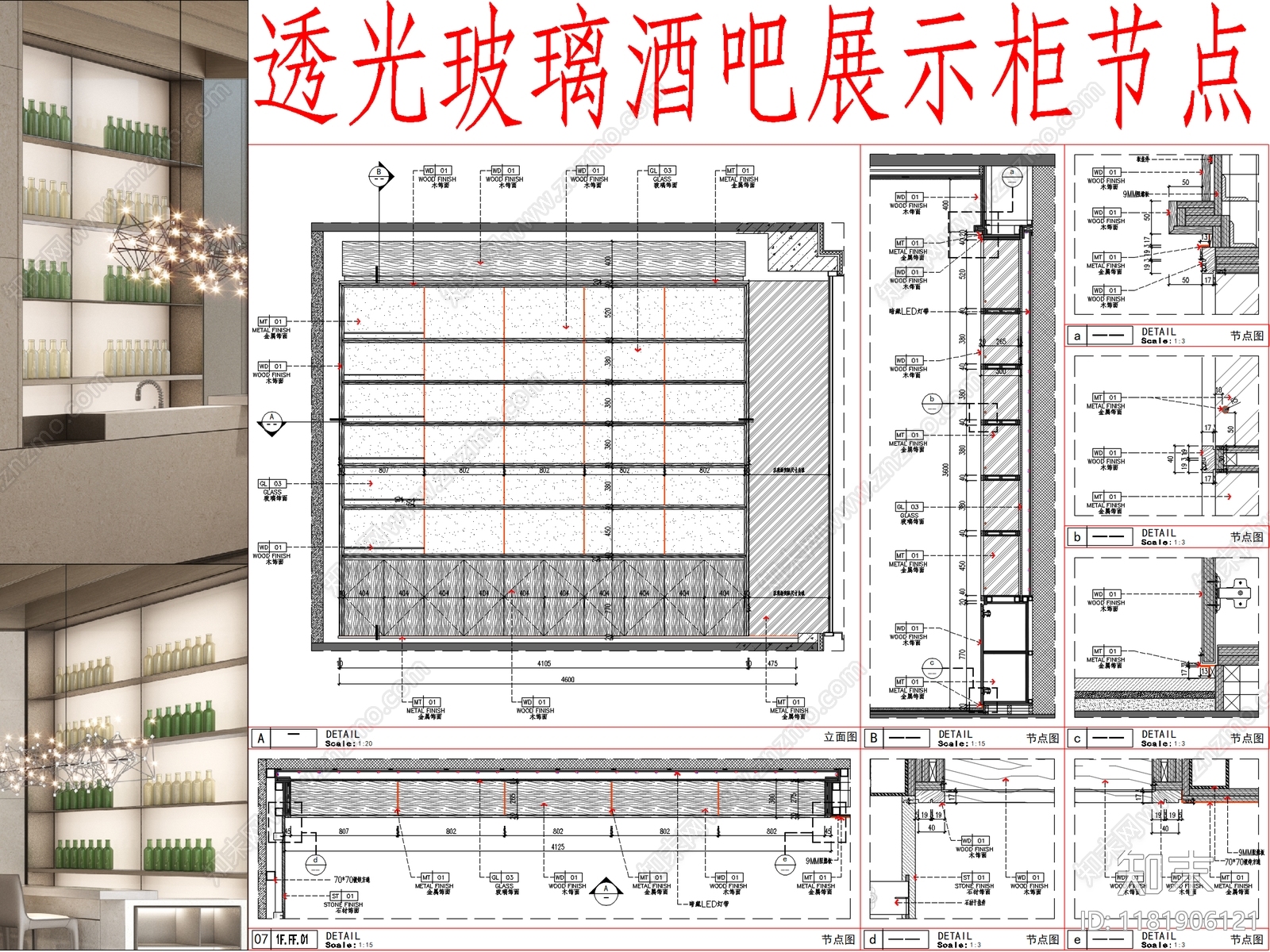1270x952 pixels.
Task: Open the upper bar shelving rendering photo
Action: pos(124,282)
